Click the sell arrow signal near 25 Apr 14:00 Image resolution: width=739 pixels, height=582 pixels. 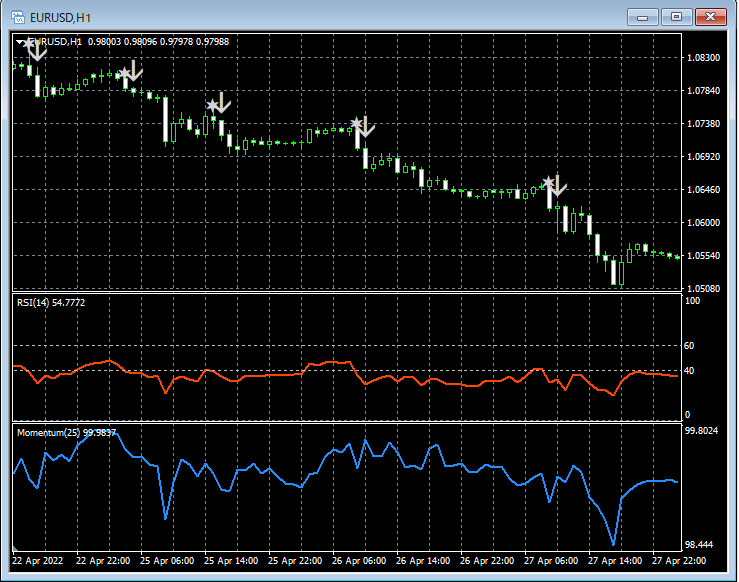pyautogui.click(x=223, y=102)
